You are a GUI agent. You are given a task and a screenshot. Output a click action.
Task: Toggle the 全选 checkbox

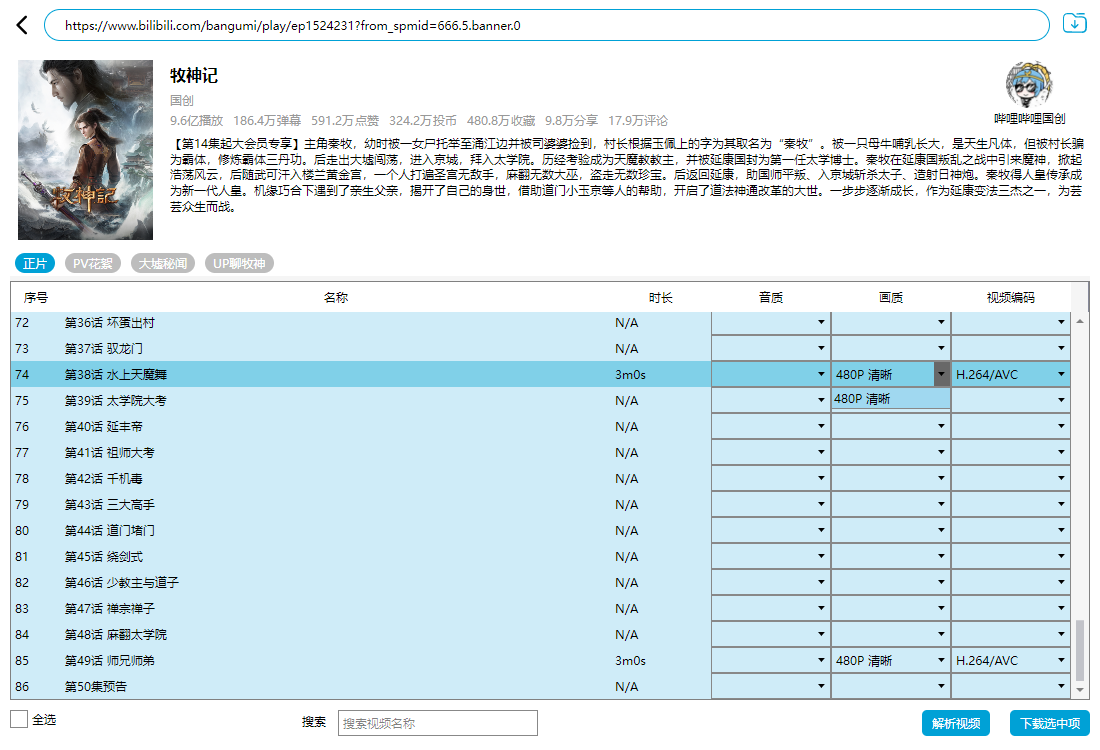tap(19, 719)
